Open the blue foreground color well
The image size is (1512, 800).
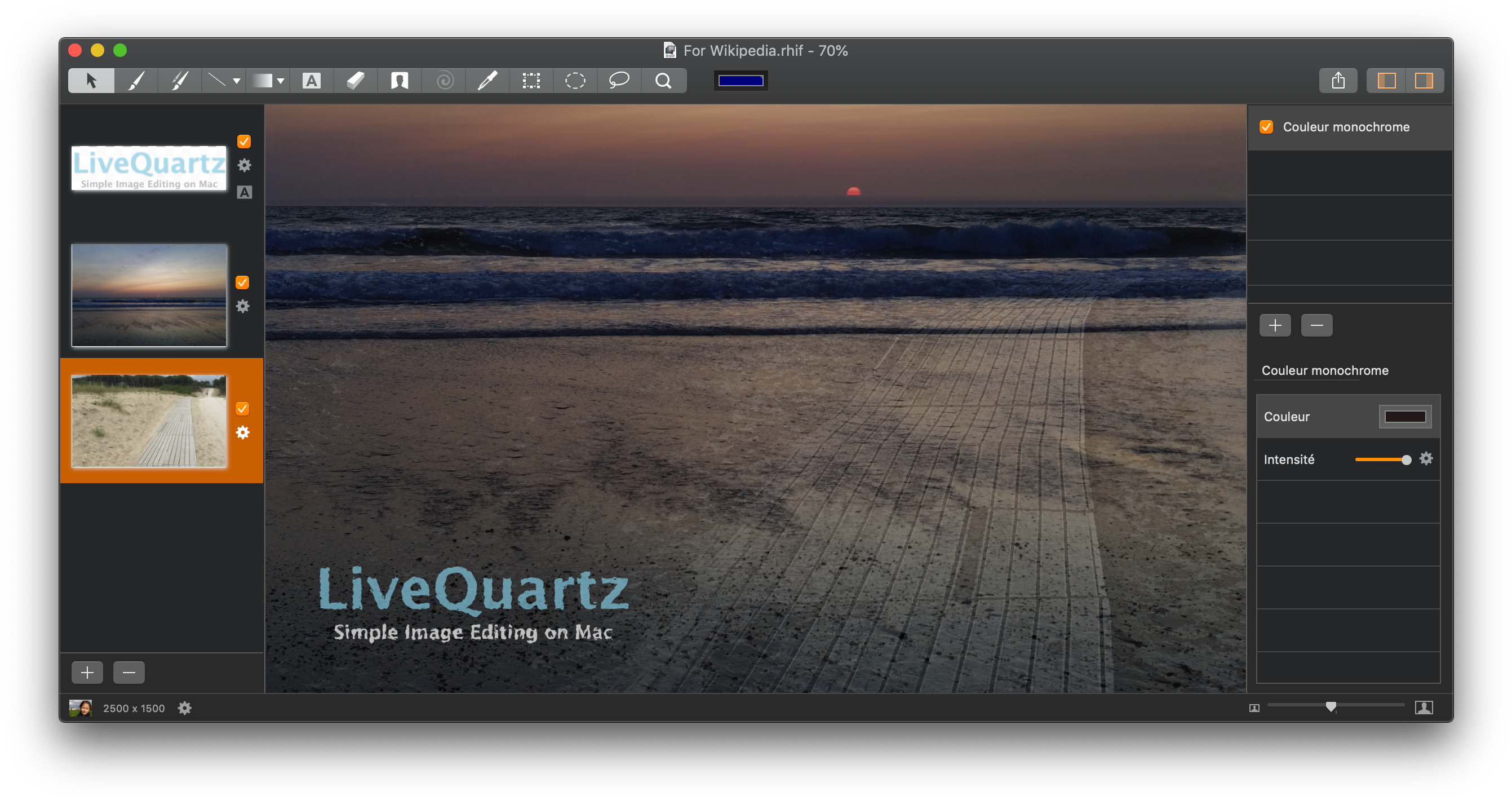pyautogui.click(x=741, y=81)
